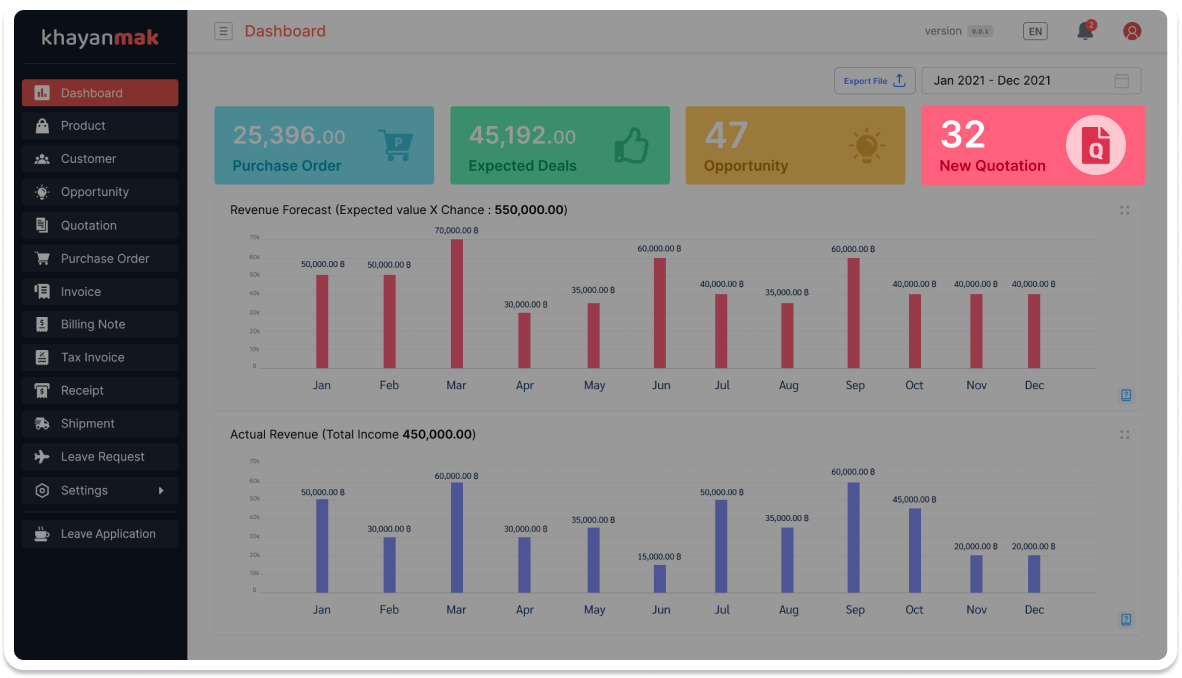This screenshot has height=678, width=1182.
Task: Click the Purchase Order cart icon on card
Action: [396, 145]
